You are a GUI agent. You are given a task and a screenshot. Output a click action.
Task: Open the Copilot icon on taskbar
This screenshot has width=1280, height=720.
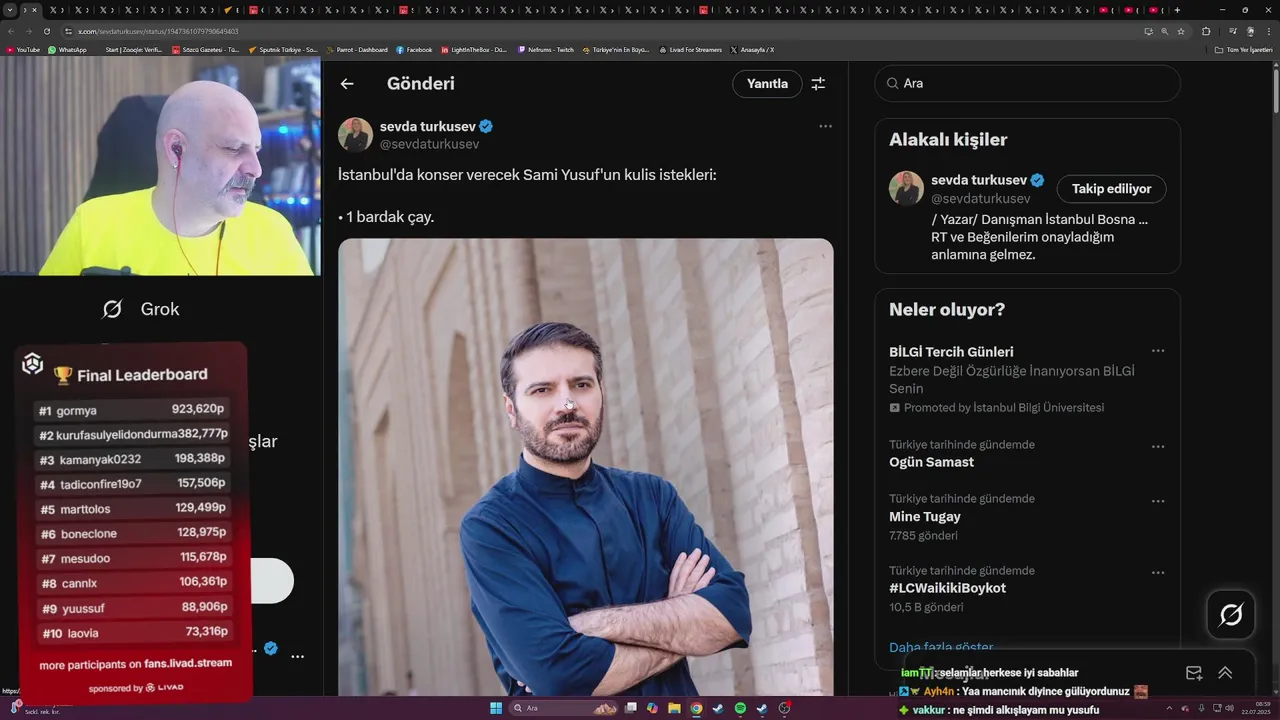[x=652, y=708]
